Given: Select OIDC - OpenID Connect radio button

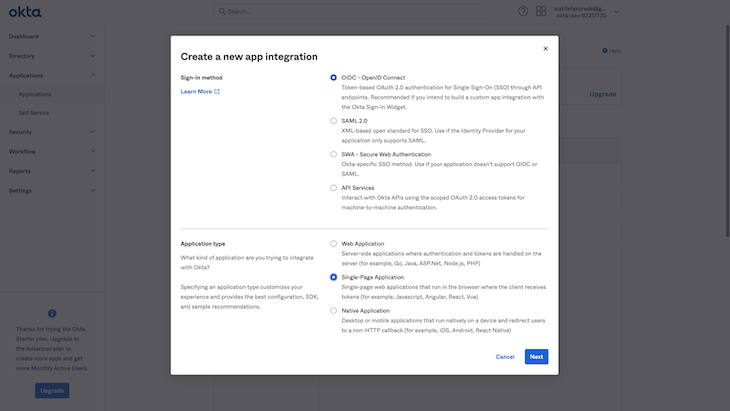Looking at the screenshot, I should point(333,78).
